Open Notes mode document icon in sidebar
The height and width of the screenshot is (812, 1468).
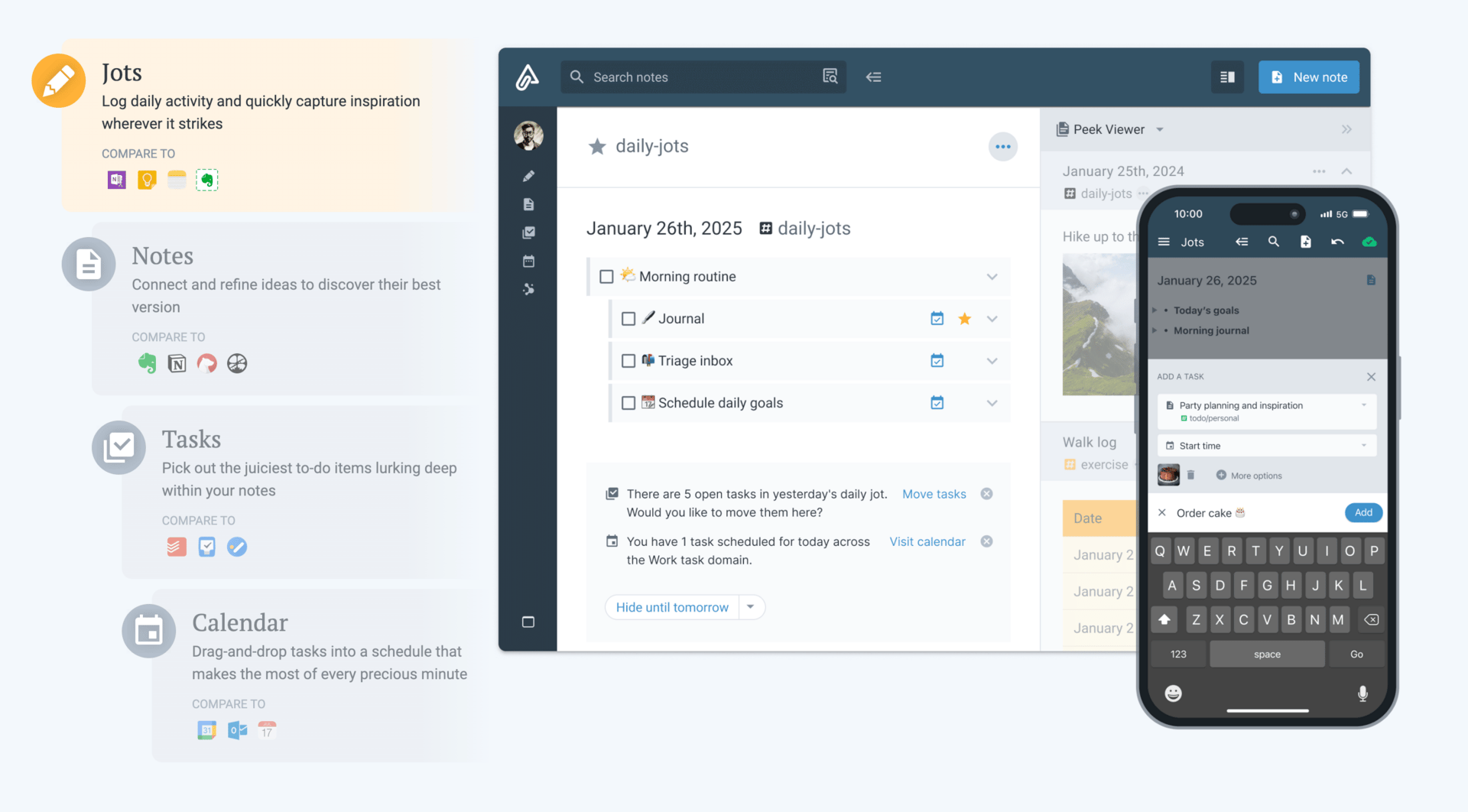(x=528, y=204)
